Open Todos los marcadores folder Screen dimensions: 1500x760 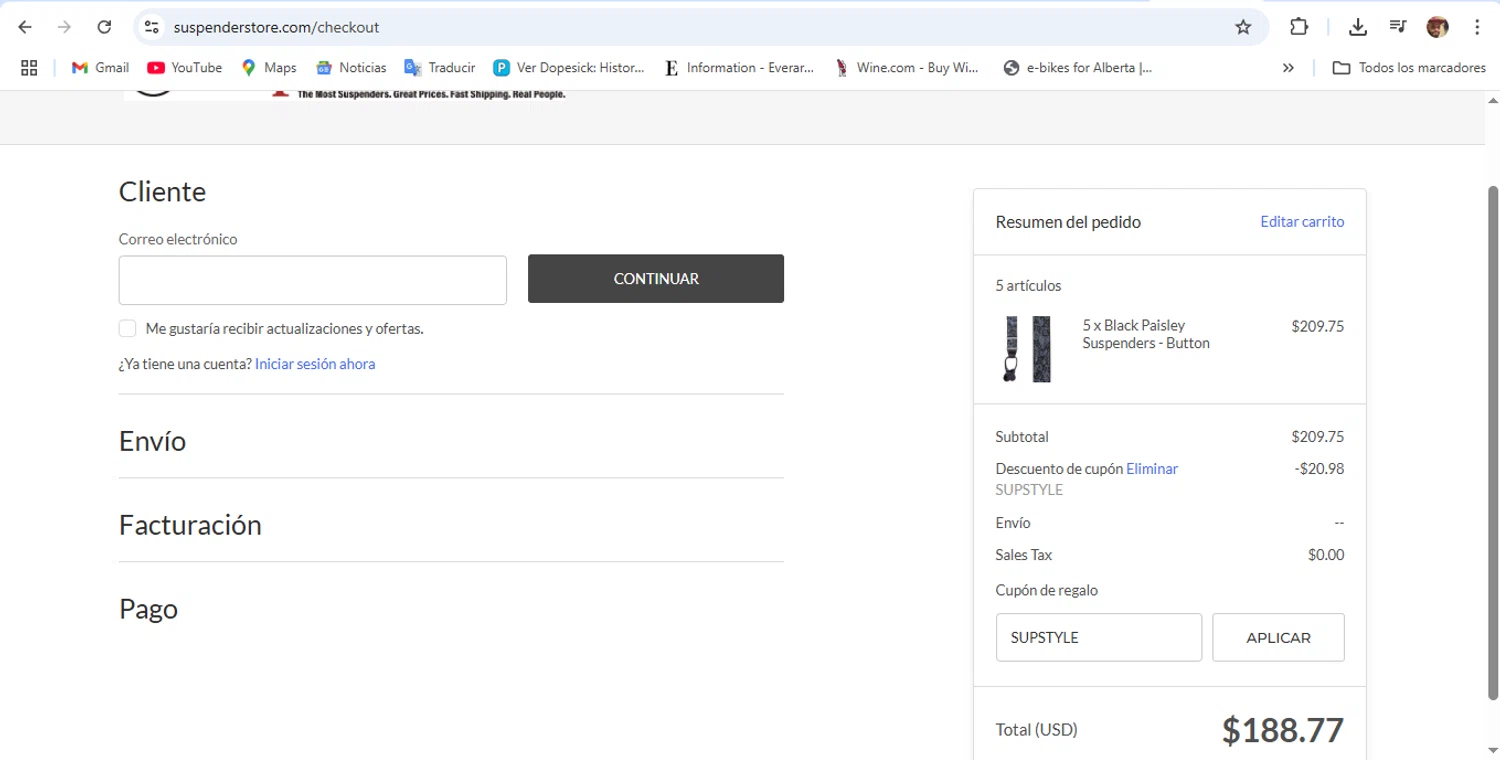pos(1409,68)
